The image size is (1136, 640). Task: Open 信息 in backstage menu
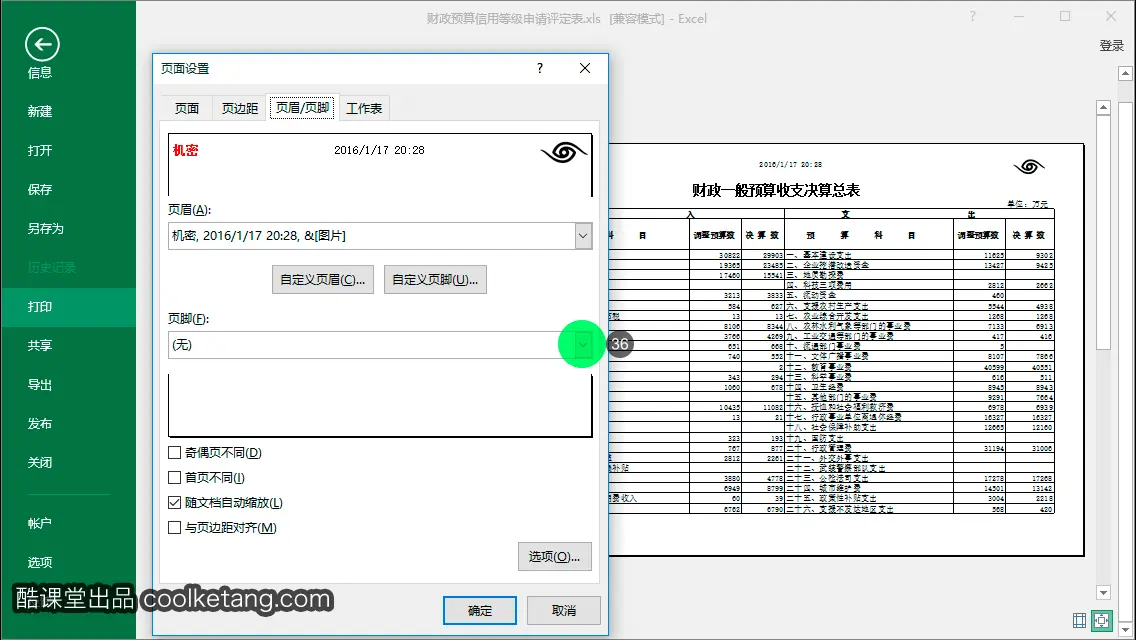tap(40, 72)
